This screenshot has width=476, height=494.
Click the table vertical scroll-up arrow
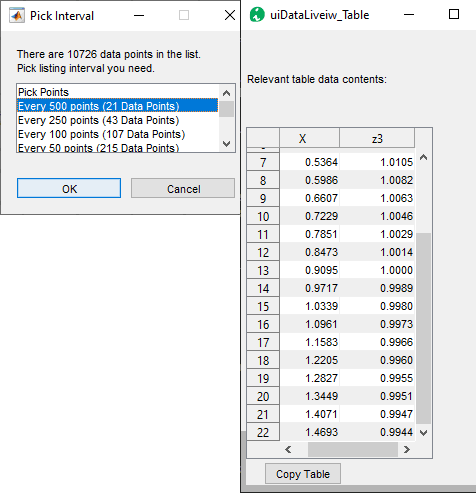(423, 157)
